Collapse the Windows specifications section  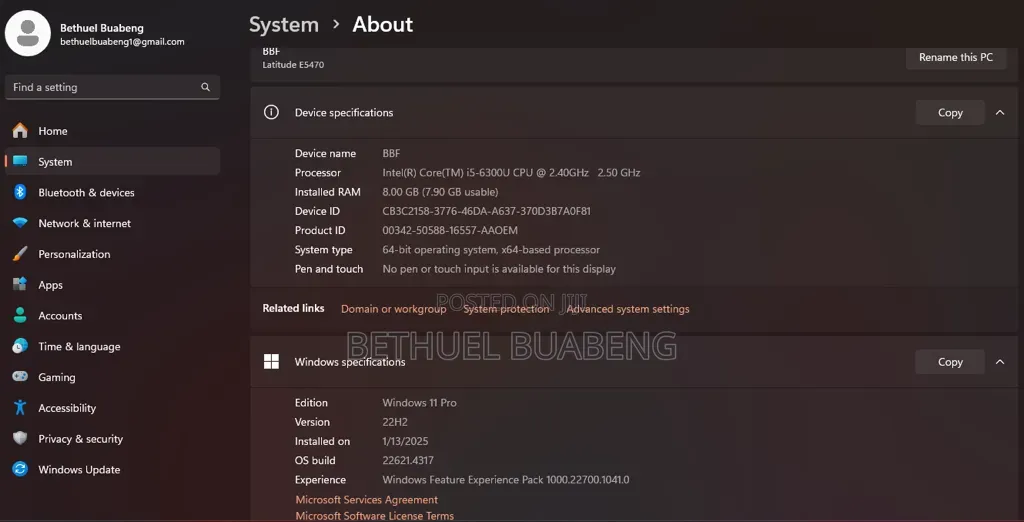[x=1000, y=361]
